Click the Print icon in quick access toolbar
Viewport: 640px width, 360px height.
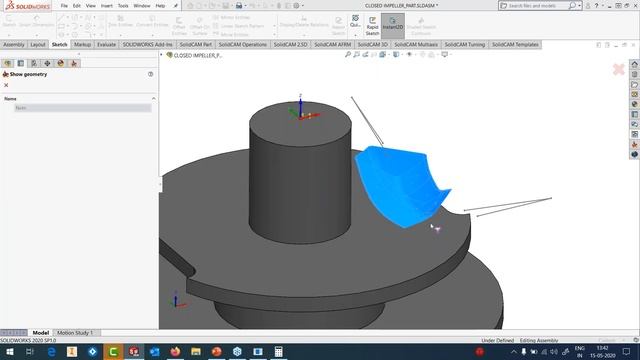coord(239,6)
